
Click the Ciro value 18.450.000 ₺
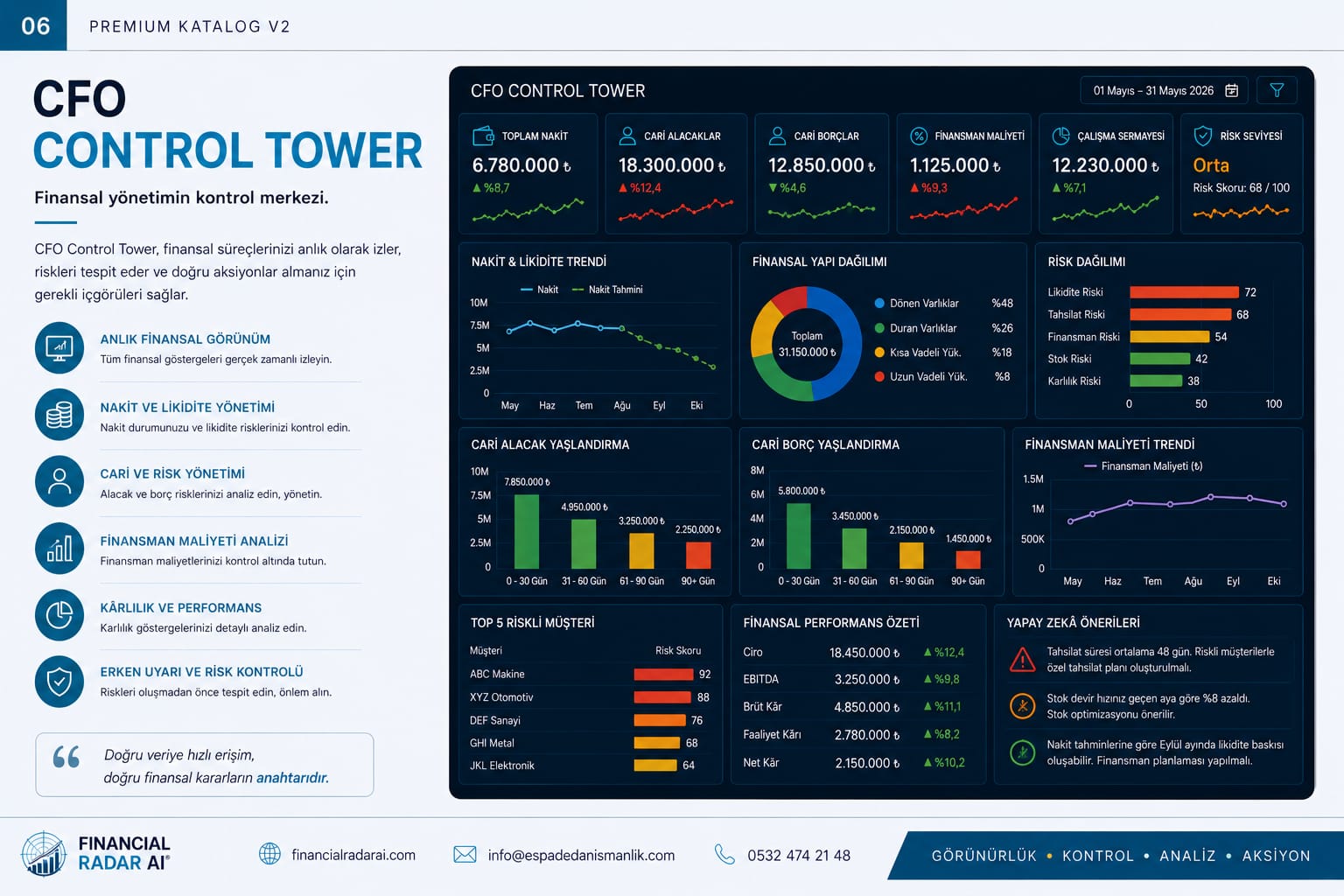(x=864, y=653)
